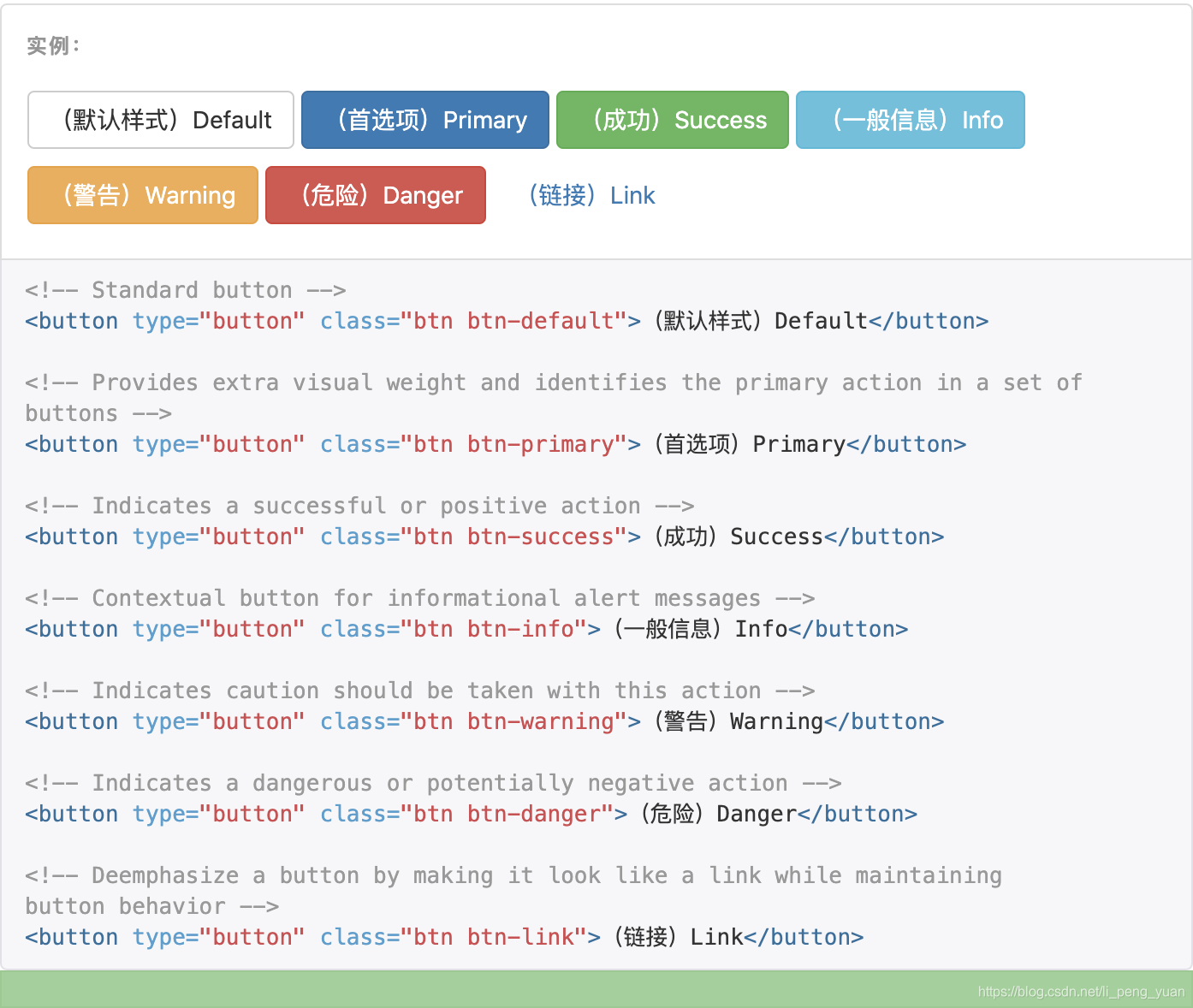Click the Standard button comment line
The width and height of the screenshot is (1193, 1008).
click(184, 290)
